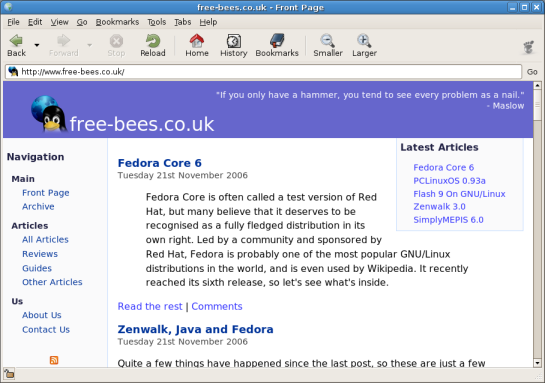Click the Stop toolbar icon

(116, 41)
